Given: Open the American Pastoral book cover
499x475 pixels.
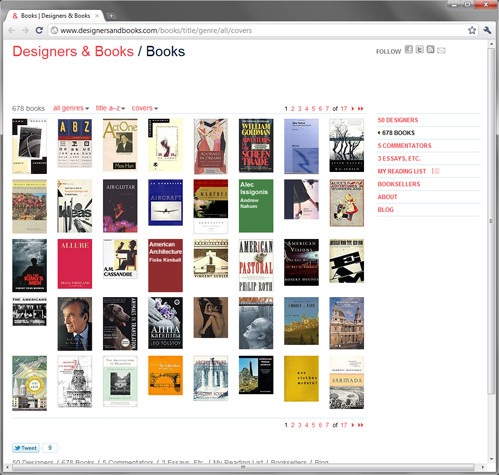Looking at the screenshot, I should pyautogui.click(x=256, y=265).
